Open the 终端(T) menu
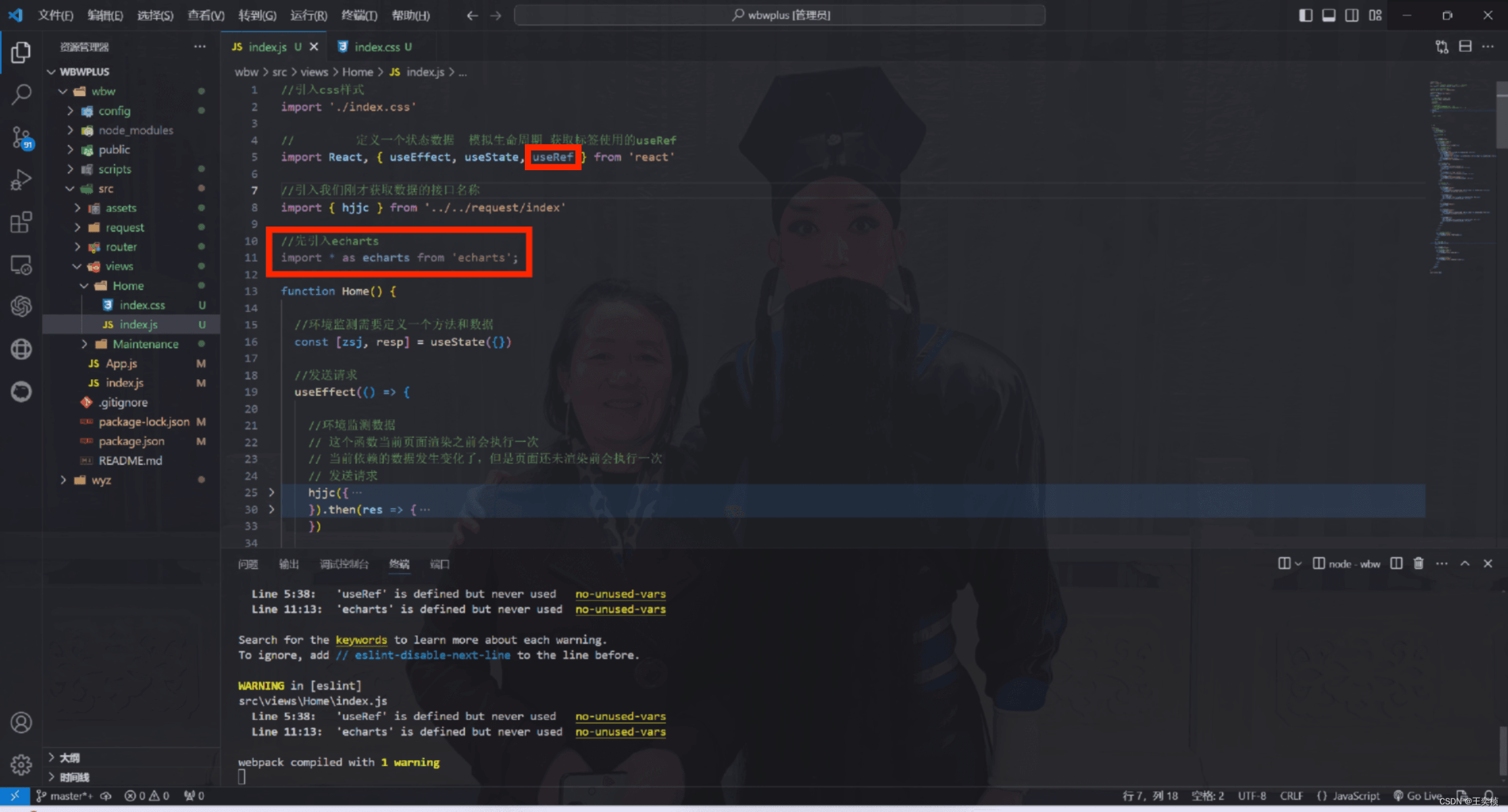1508x812 pixels. point(359,15)
